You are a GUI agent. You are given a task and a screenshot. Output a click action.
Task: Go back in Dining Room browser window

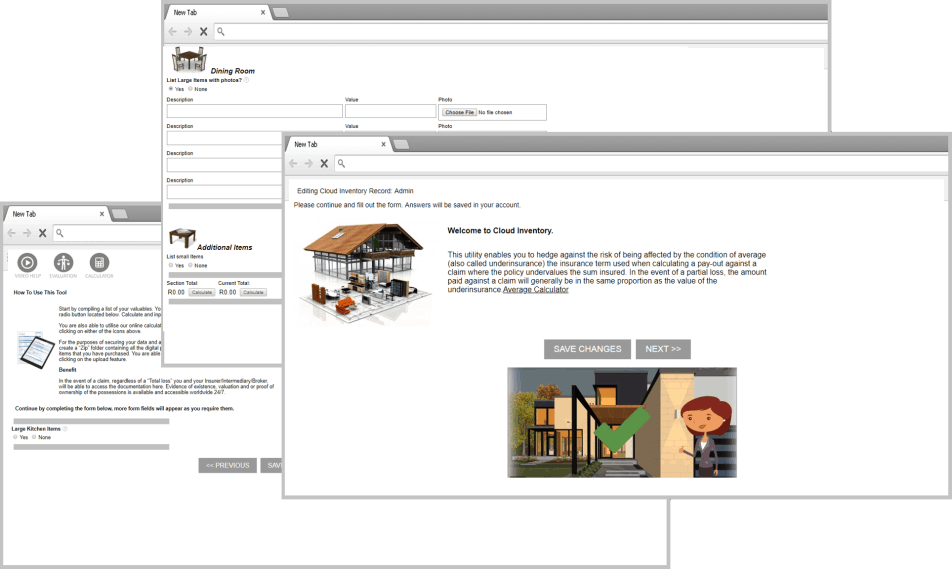pos(172,32)
